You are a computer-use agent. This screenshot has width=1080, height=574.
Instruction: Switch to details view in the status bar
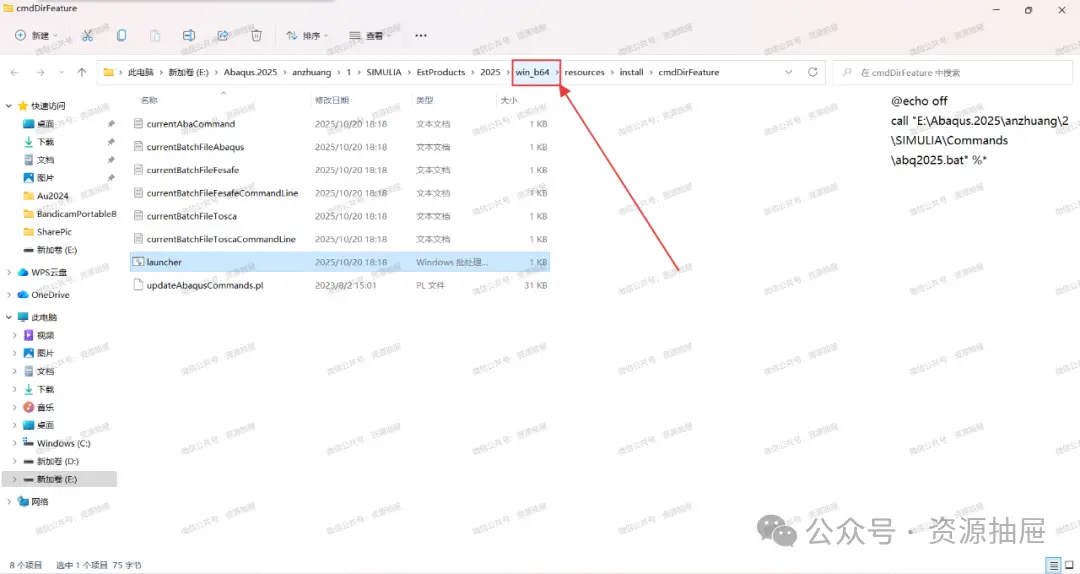click(1054, 565)
